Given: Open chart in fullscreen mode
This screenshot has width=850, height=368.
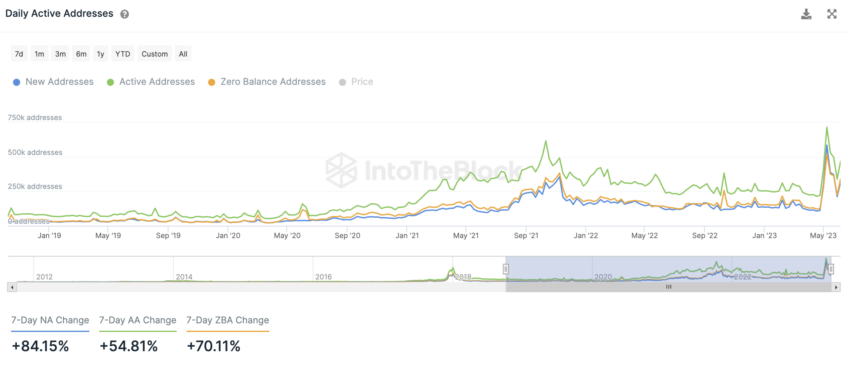Looking at the screenshot, I should click(x=832, y=14).
